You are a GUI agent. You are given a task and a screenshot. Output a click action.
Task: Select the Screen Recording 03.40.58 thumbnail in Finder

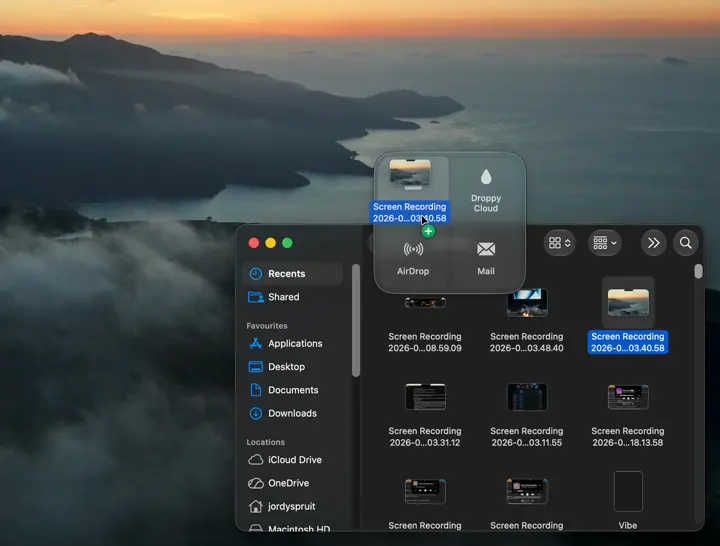tap(628, 303)
